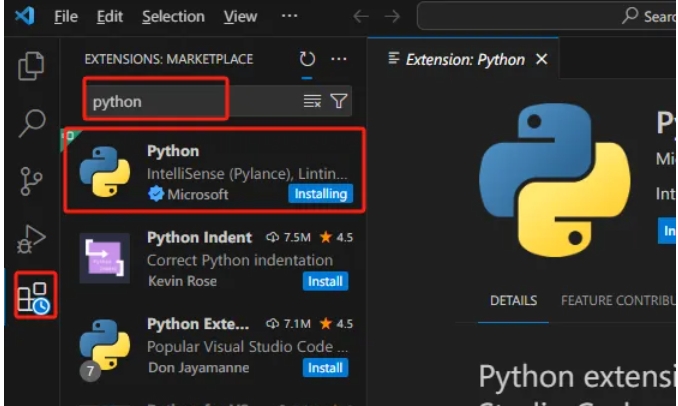Click the Extensions icon in activity bar

32,297
